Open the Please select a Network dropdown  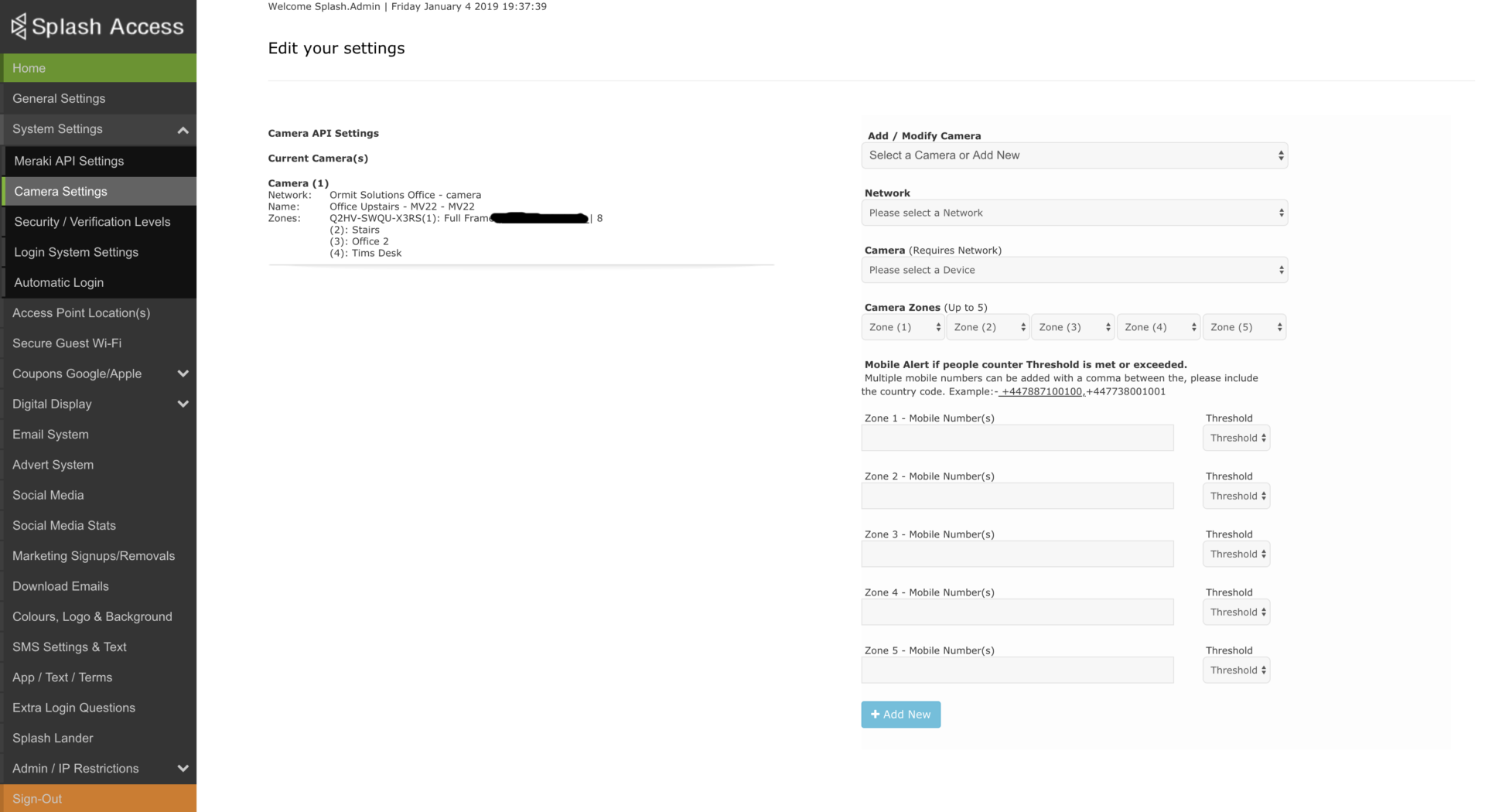pyautogui.click(x=1074, y=213)
